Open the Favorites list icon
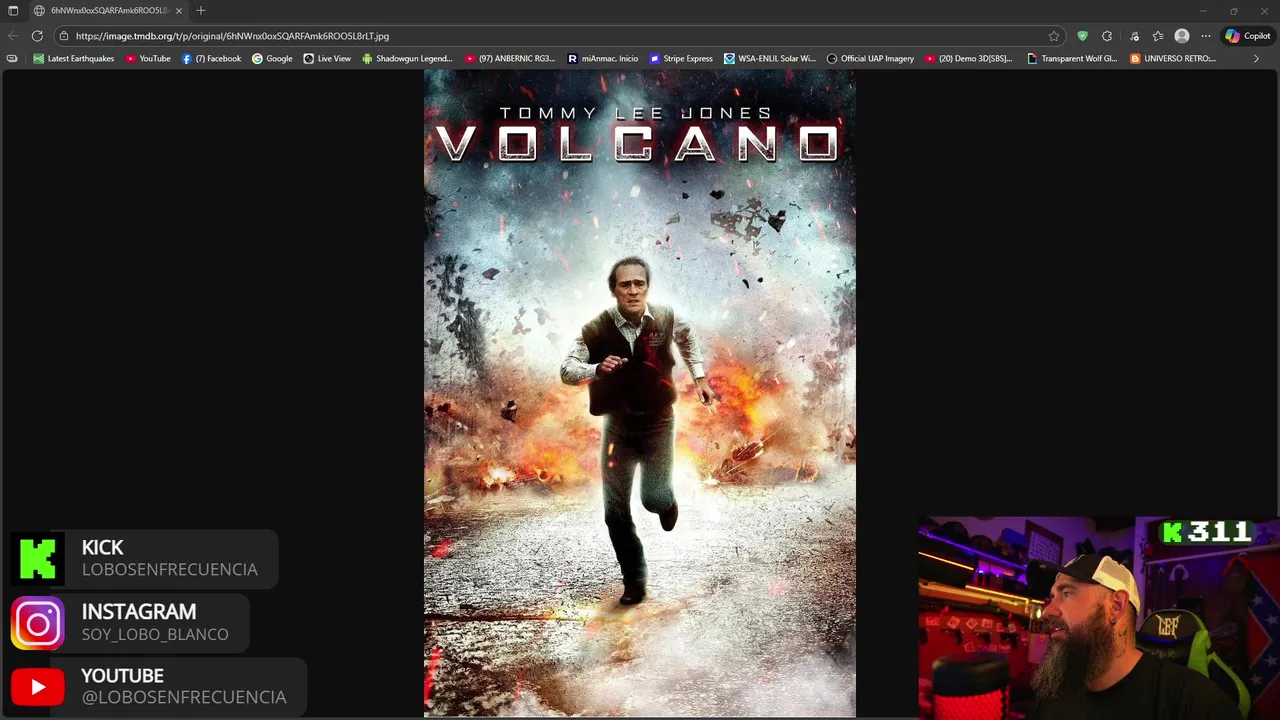Screen dimensions: 1280x720 point(1158,36)
